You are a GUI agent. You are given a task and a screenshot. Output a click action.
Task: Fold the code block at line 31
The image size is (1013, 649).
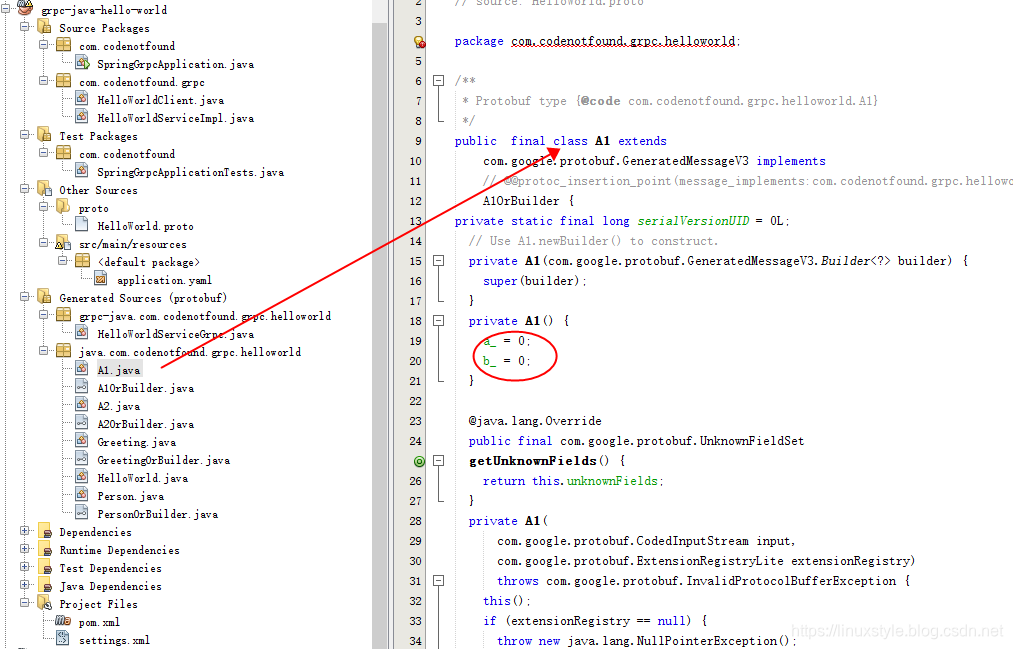[439, 581]
